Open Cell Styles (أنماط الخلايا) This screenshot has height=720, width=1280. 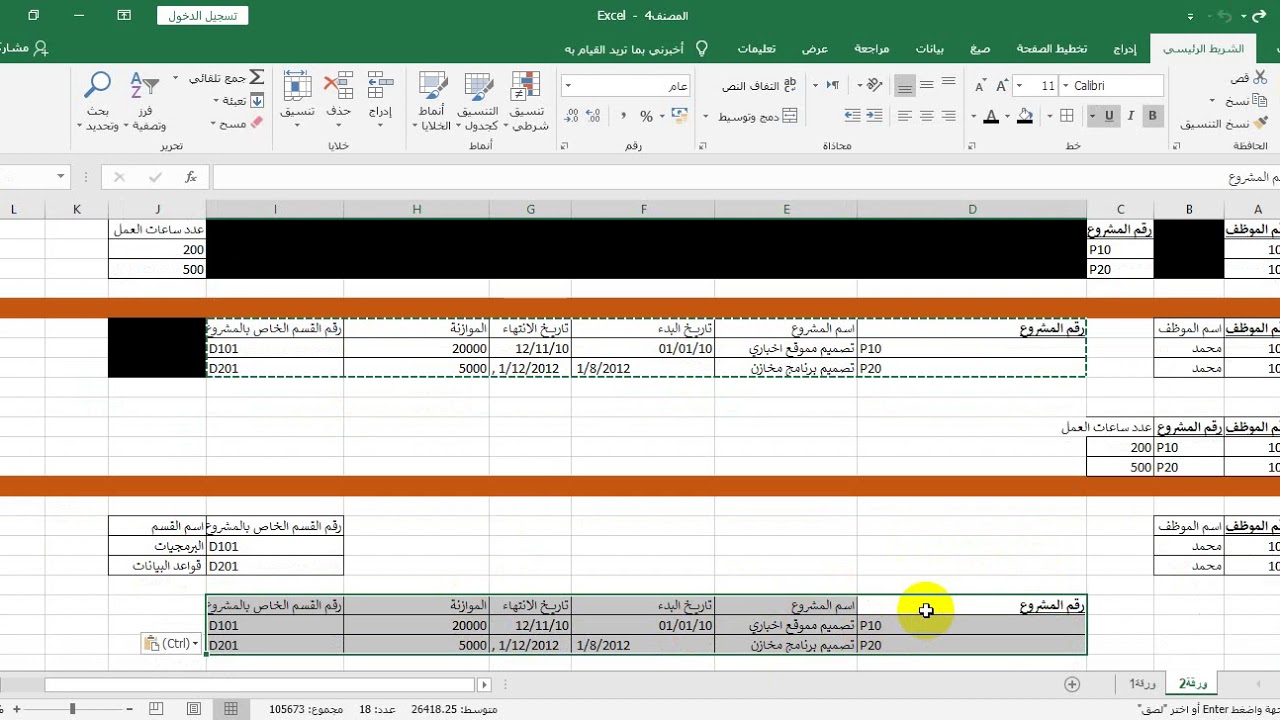pyautogui.click(x=434, y=100)
